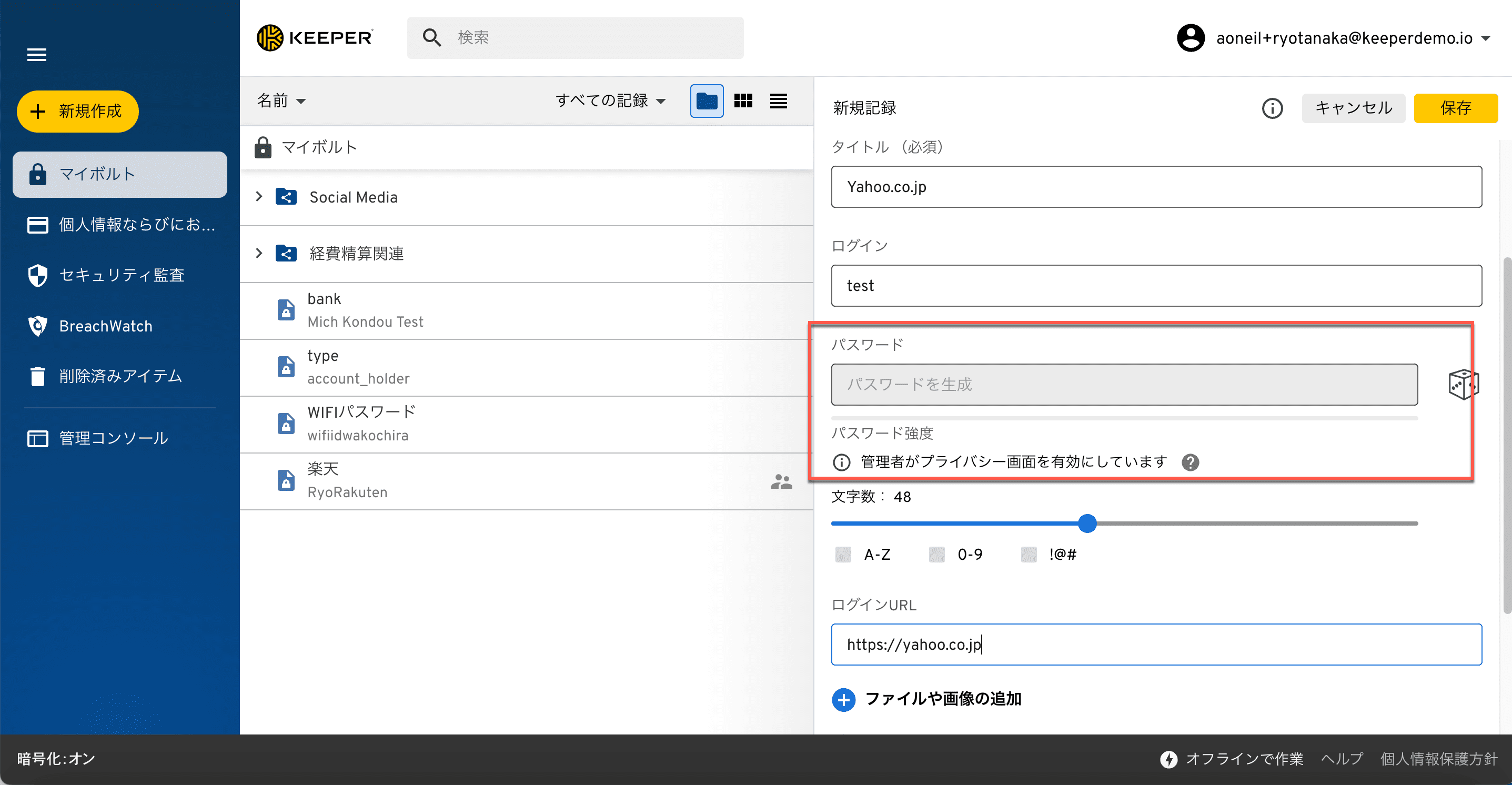Screen dimensions: 1512x785
Task: Click the 文字数 length slider handle
Action: [1087, 523]
